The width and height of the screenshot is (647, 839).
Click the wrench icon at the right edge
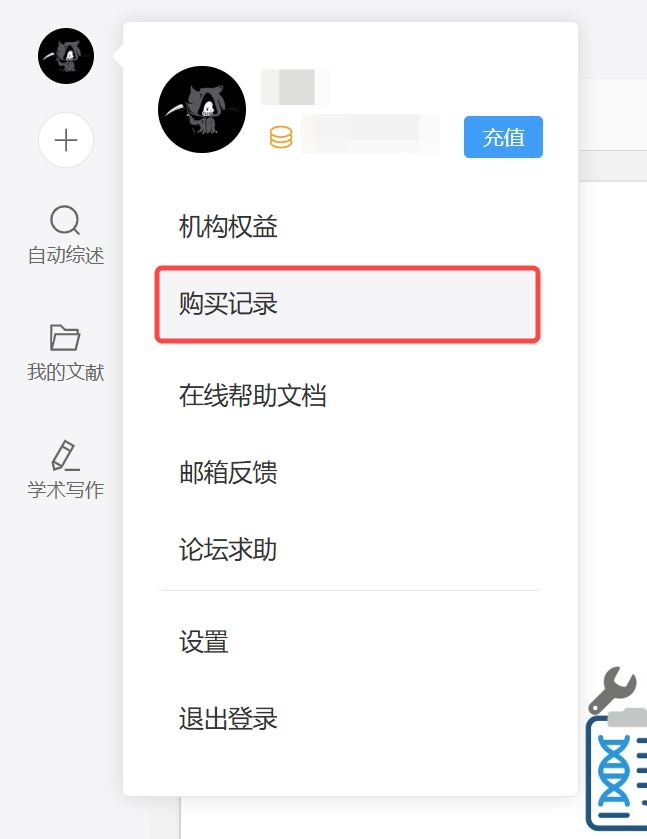click(x=613, y=690)
